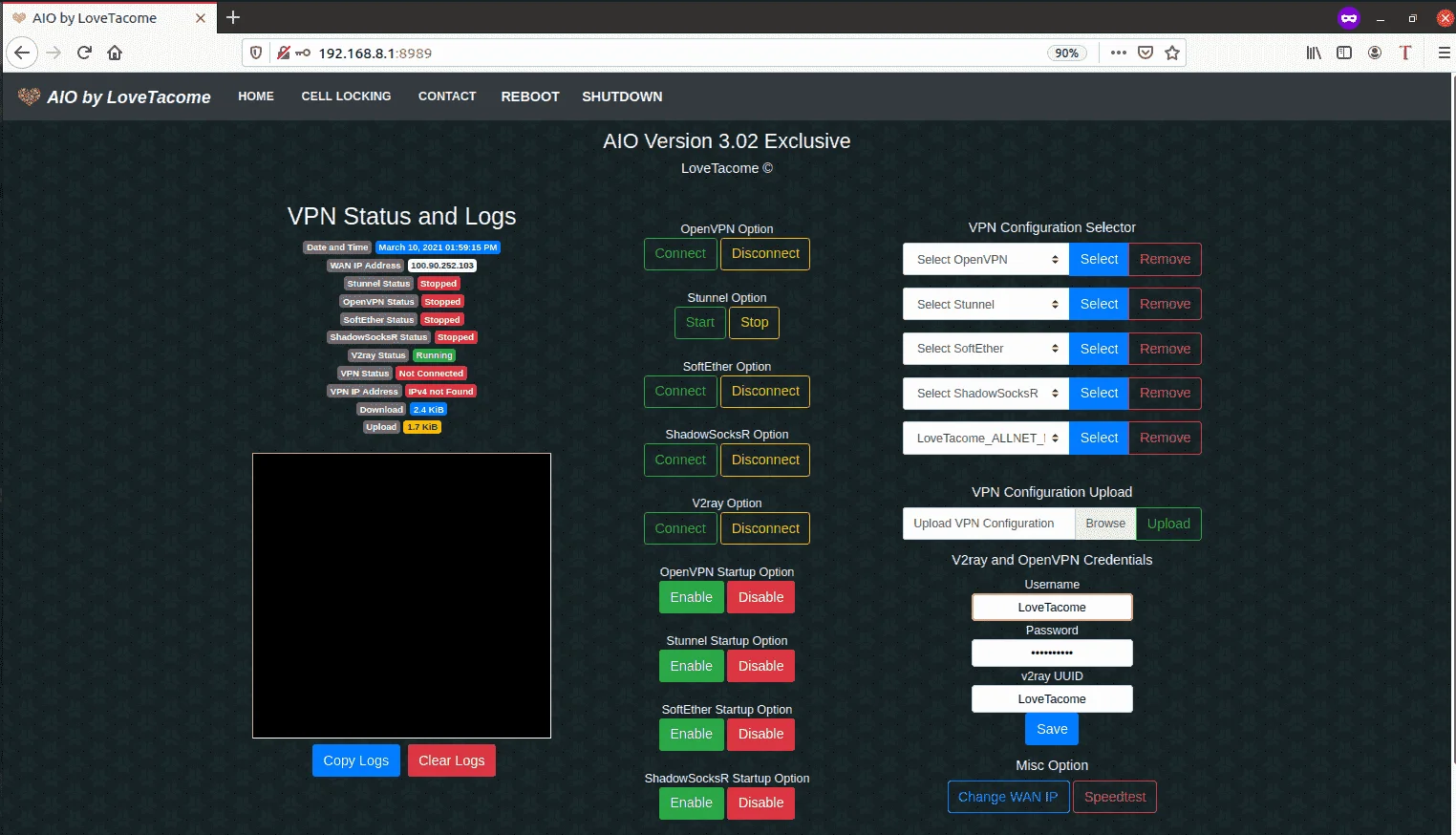This screenshot has height=835, width=1456.
Task: Toggle the sidebar view icon
Action: pos(1344,53)
